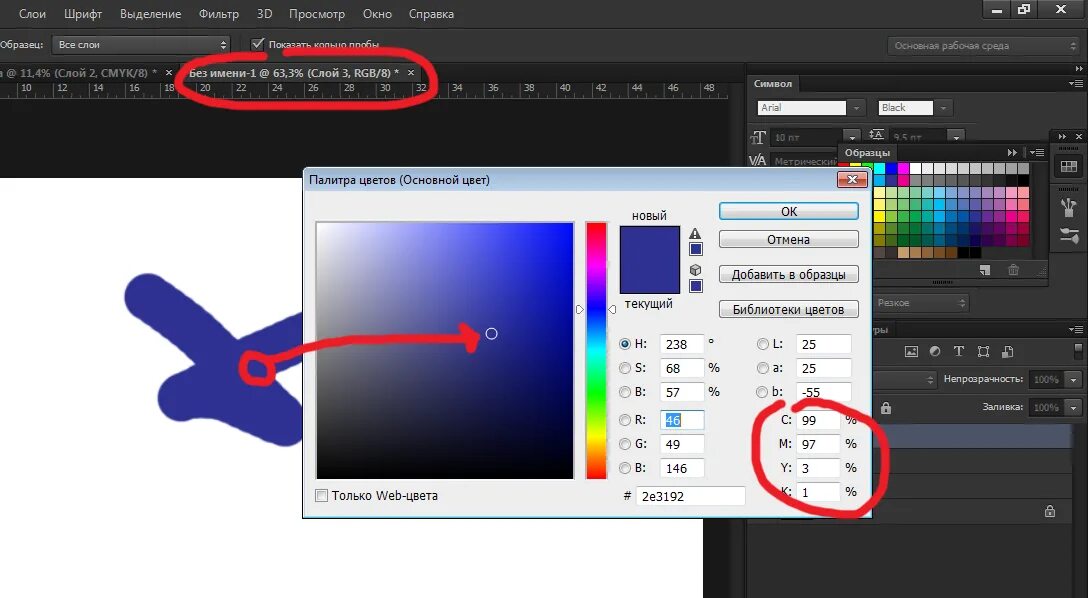Select the L radio button
The height and width of the screenshot is (598, 1088).
pyautogui.click(x=763, y=344)
